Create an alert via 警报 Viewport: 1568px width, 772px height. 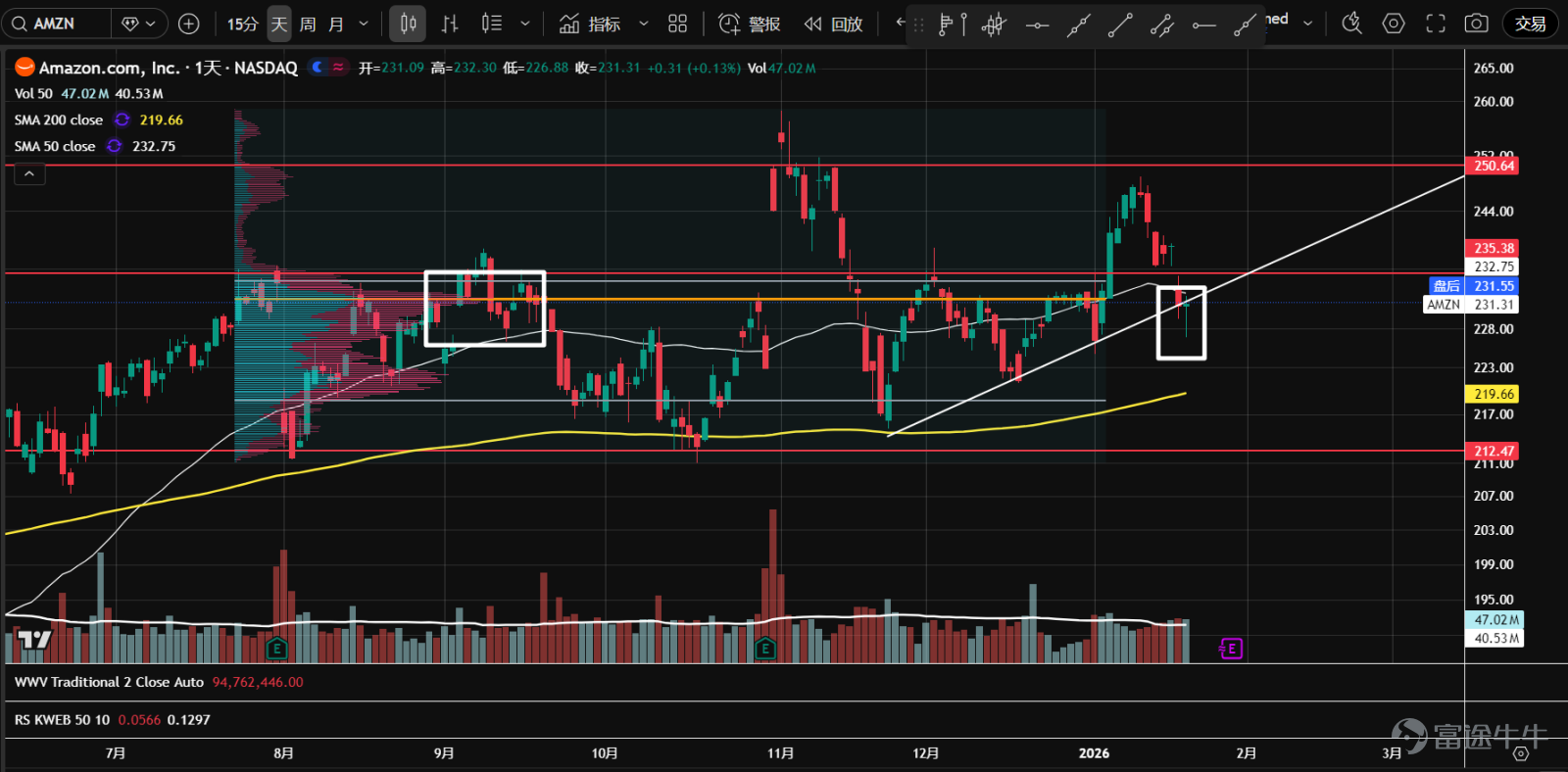pyautogui.click(x=750, y=24)
